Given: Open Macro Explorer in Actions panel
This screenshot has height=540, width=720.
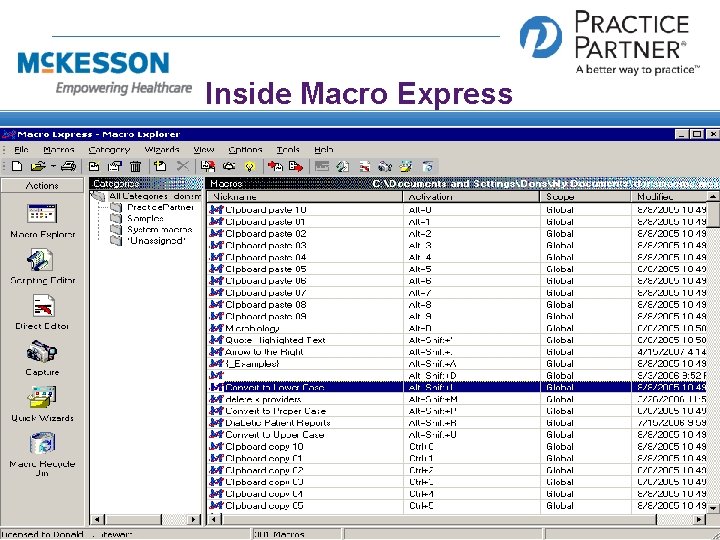Looking at the screenshot, I should pos(42,221).
